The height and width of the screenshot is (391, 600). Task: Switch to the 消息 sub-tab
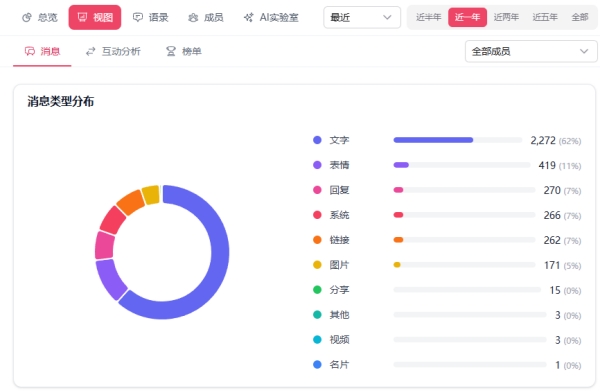coord(42,51)
